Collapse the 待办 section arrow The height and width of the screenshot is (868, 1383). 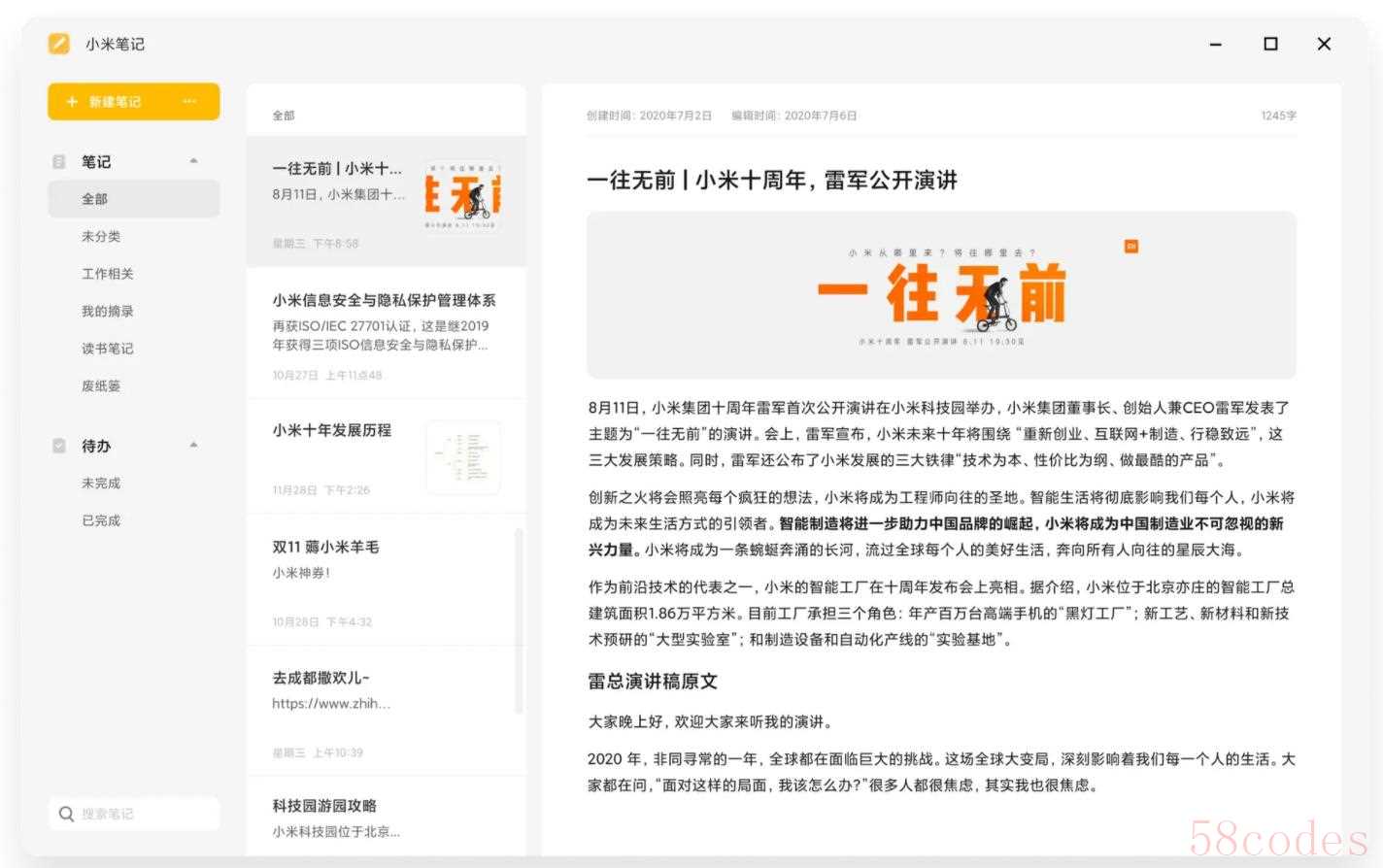194,446
